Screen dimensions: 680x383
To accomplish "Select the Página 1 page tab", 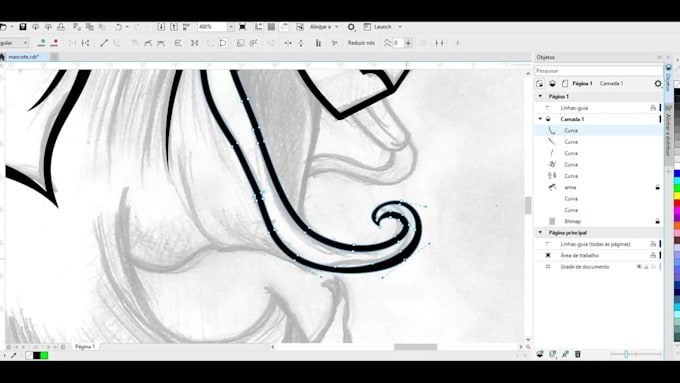I will [x=85, y=347].
